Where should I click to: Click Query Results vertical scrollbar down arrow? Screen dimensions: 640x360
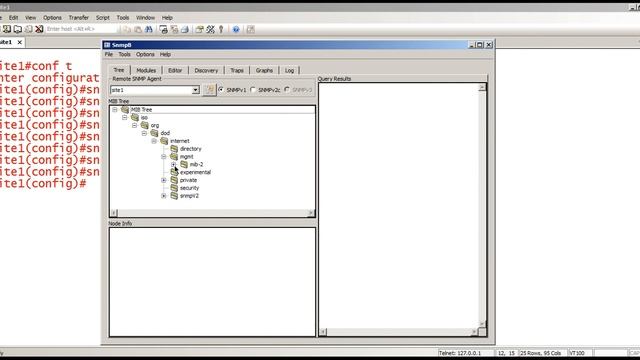pos(482,324)
